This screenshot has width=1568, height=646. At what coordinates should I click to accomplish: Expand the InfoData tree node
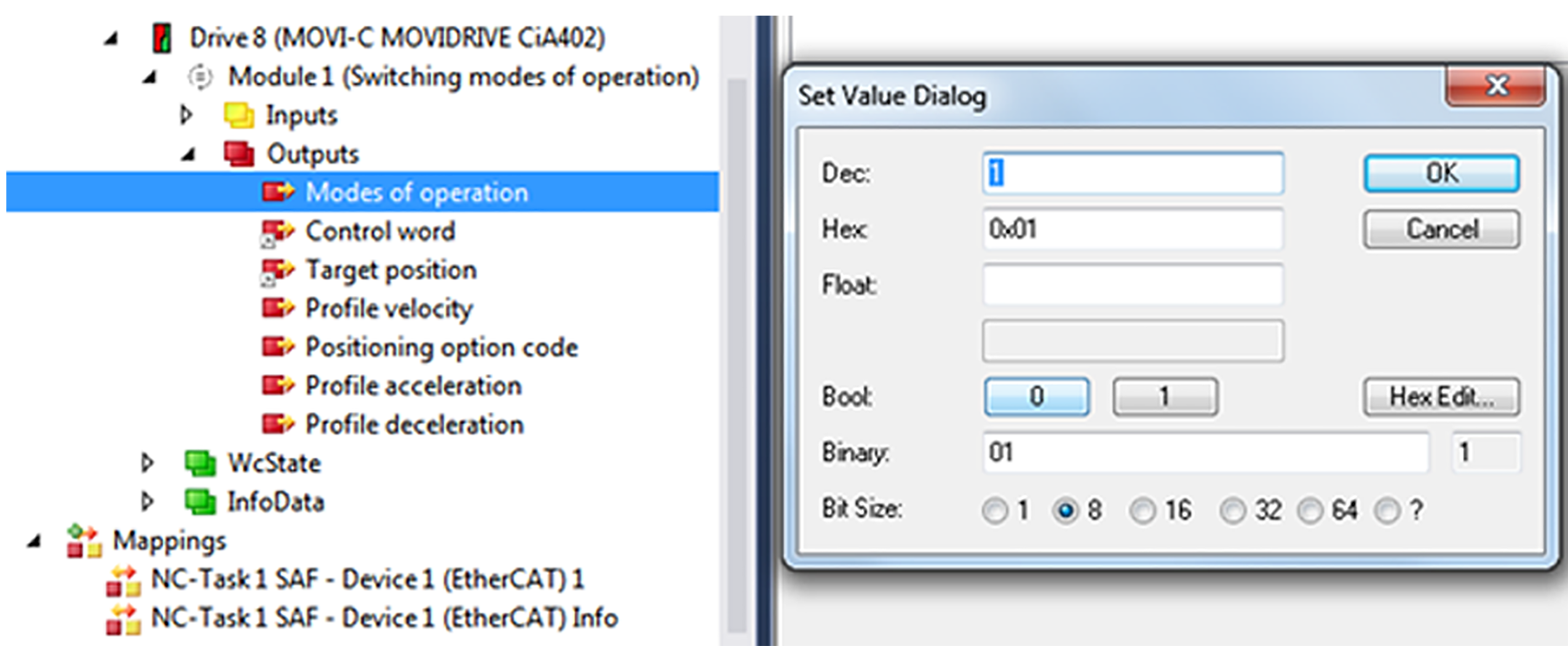pos(147,502)
